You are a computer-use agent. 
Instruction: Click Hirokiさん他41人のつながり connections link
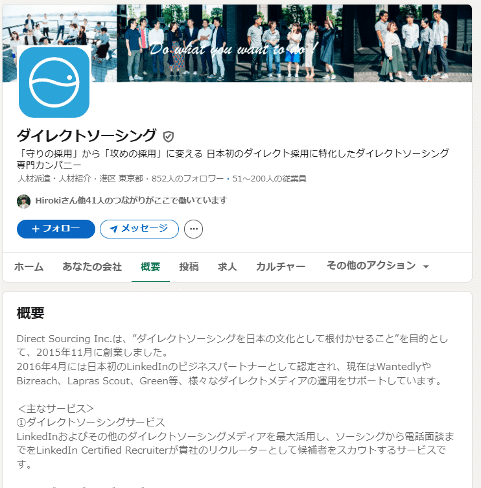[x=131, y=201]
